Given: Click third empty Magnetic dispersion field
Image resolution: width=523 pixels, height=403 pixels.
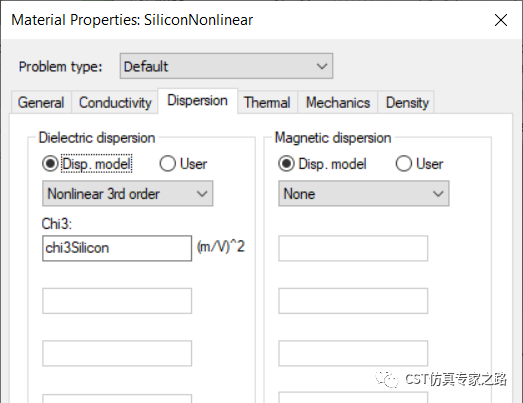Looking at the screenshot, I should 353,353.
